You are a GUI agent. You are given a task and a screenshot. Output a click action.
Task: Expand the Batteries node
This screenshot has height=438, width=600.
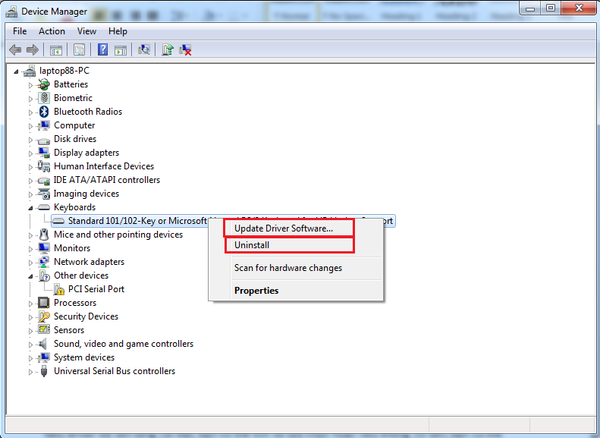point(31,85)
